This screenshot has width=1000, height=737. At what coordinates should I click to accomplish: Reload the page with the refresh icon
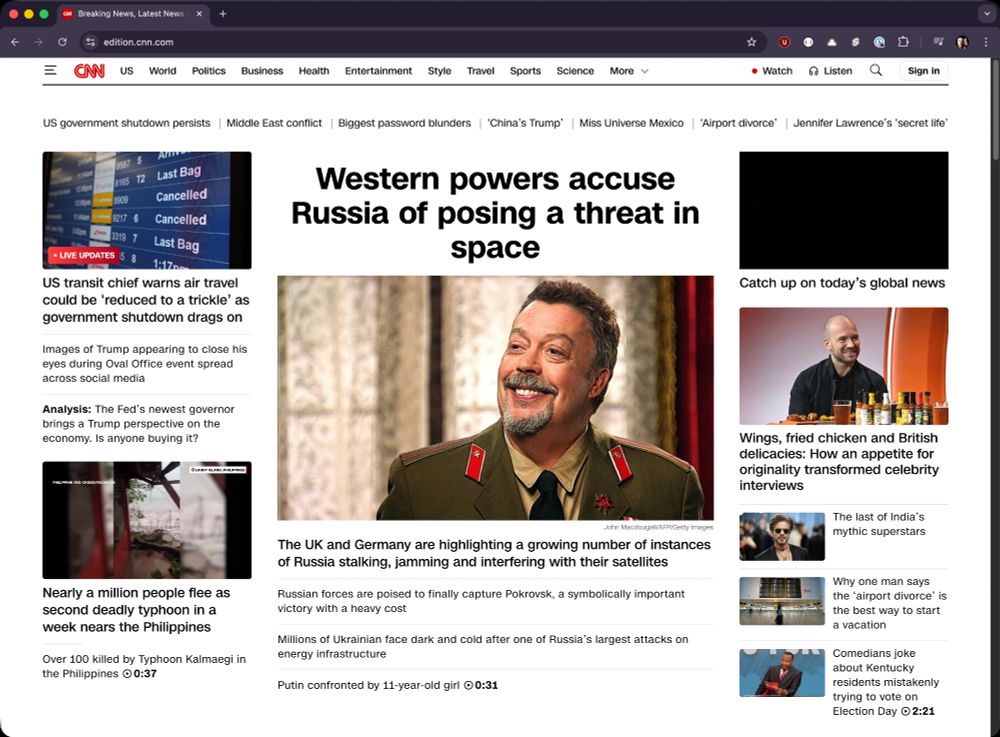coord(62,42)
